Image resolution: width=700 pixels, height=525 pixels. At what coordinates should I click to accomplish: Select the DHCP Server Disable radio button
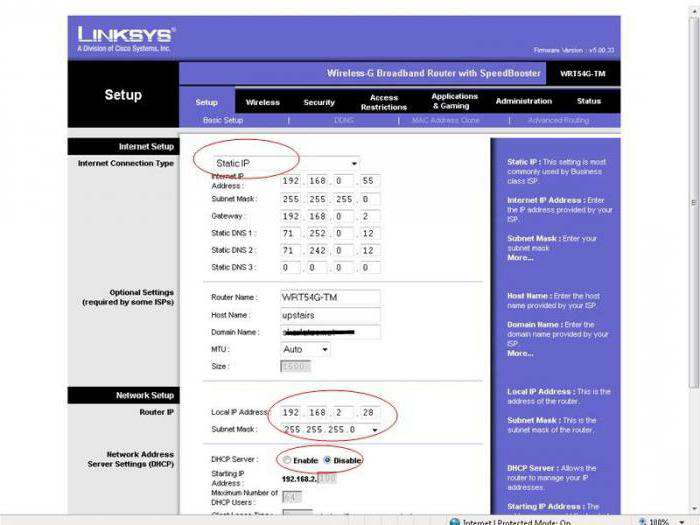(327, 460)
